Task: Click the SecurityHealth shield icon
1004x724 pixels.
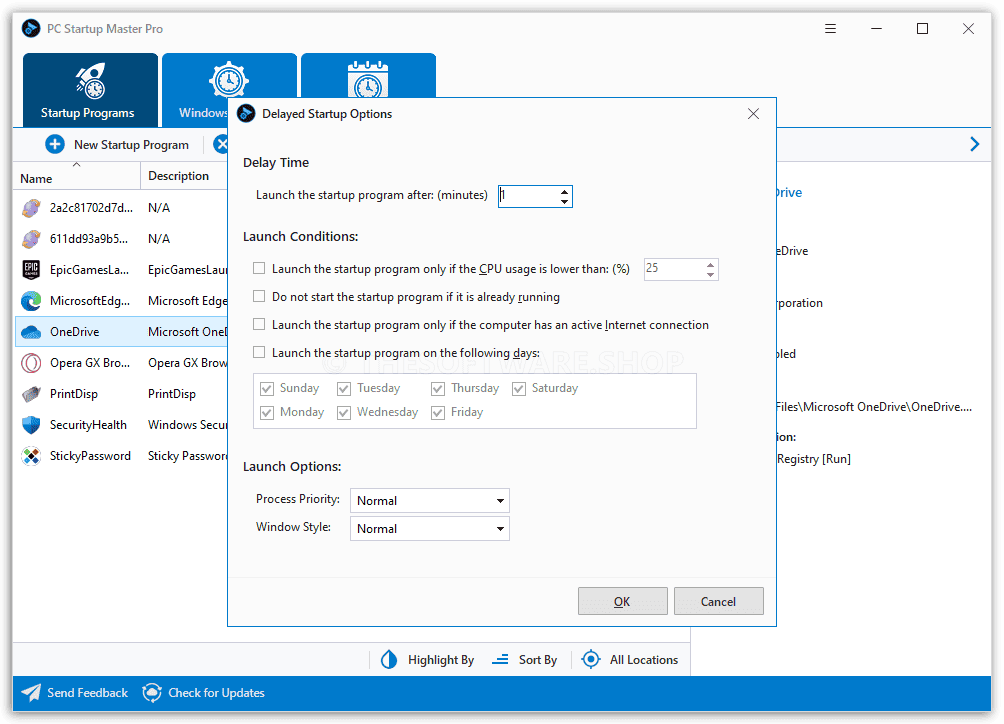Action: click(x=31, y=425)
